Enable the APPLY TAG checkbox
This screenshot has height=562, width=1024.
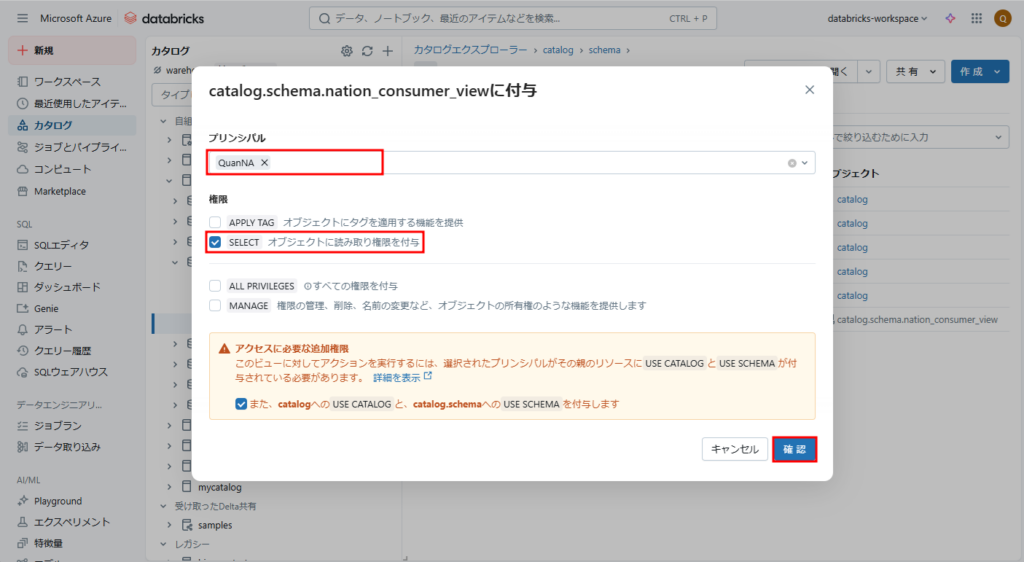pyautogui.click(x=215, y=222)
